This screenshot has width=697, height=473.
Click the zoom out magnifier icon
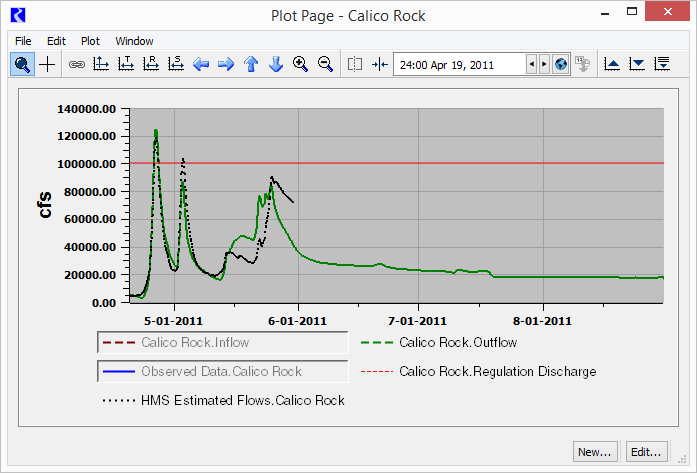coord(325,64)
